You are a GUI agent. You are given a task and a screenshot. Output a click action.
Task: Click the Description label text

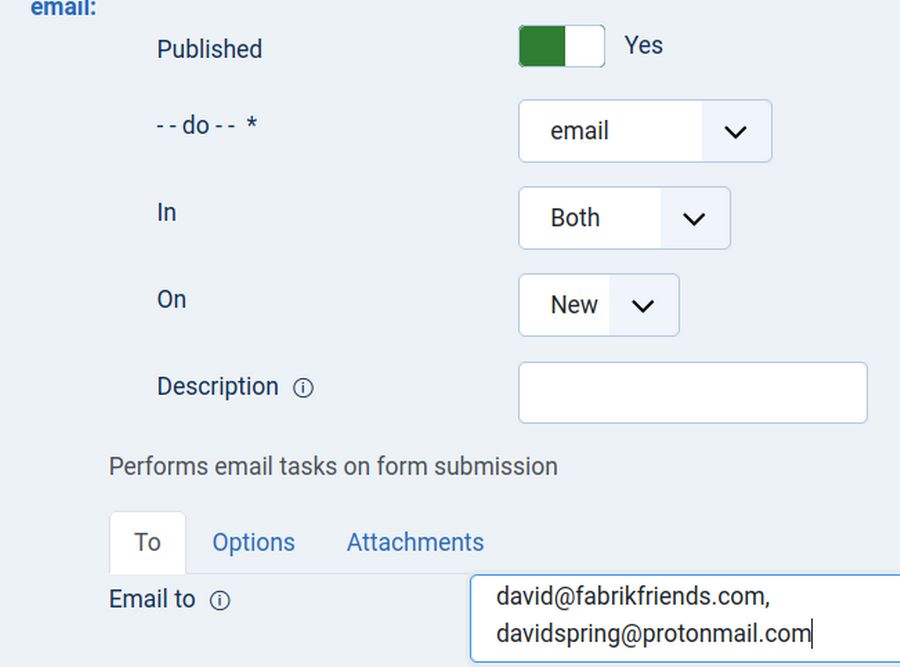(217, 387)
